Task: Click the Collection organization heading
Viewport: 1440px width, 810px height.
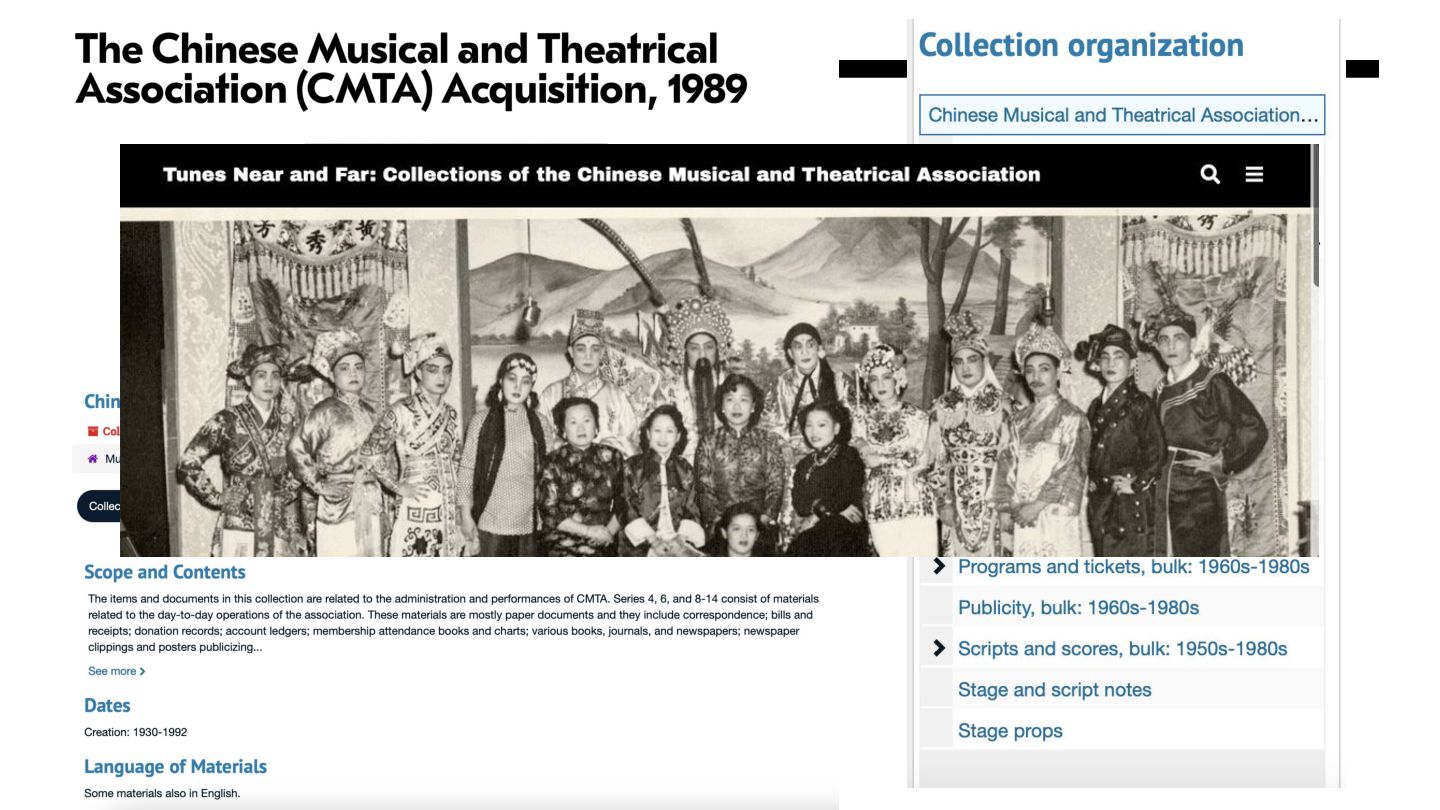Action: 1081,45
